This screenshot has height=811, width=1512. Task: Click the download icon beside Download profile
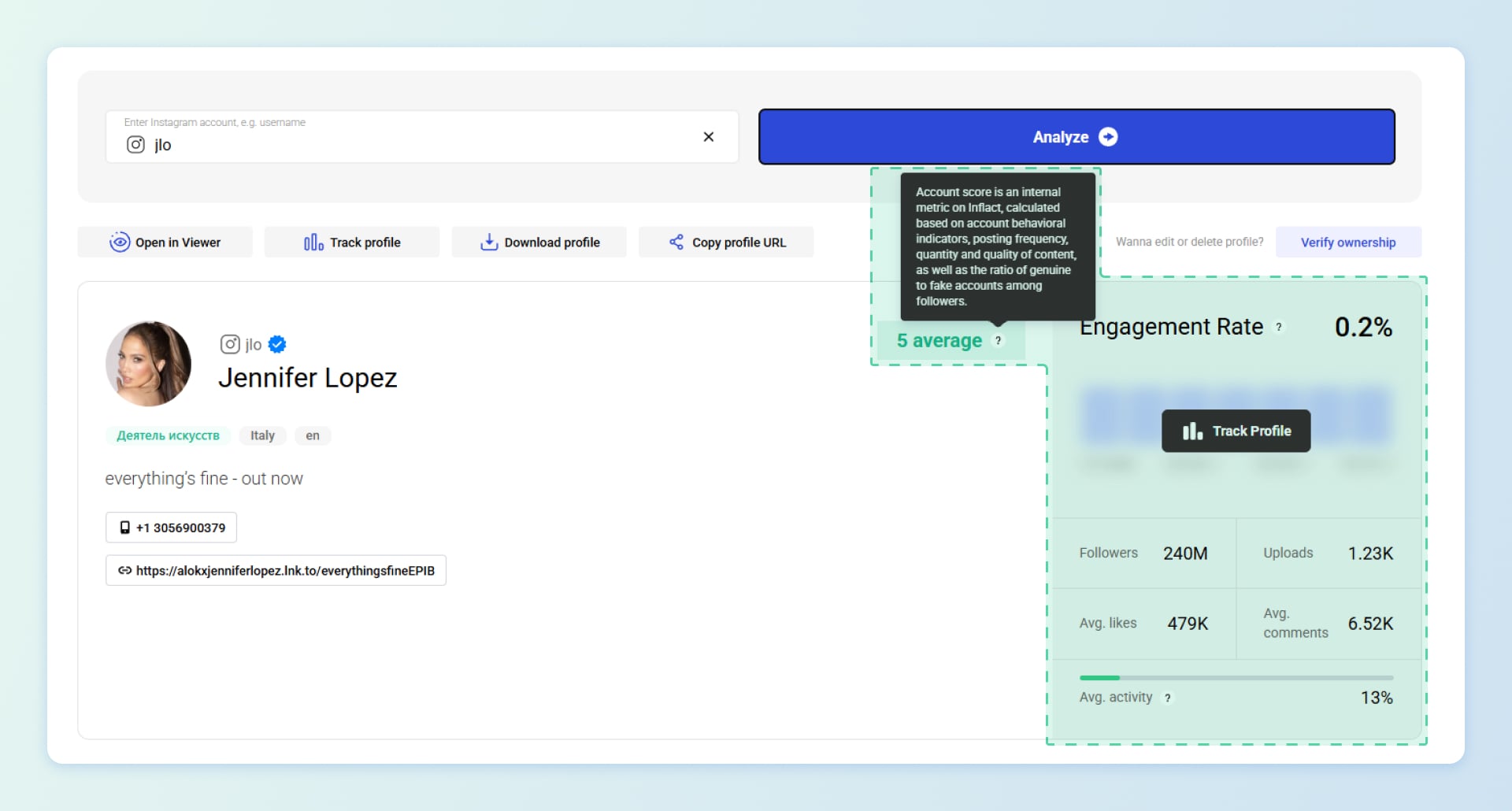(x=489, y=242)
